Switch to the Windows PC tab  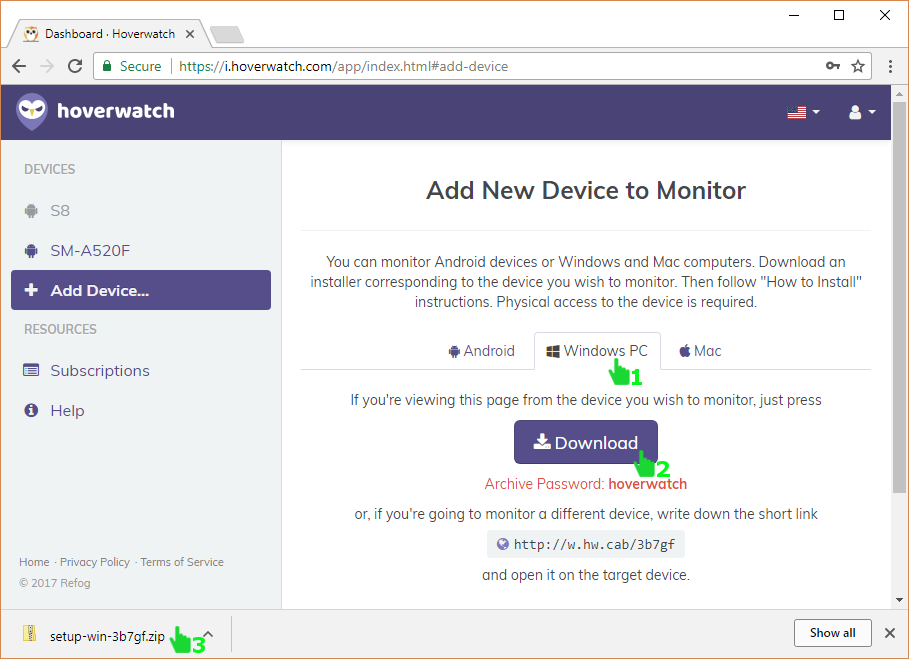tap(597, 351)
